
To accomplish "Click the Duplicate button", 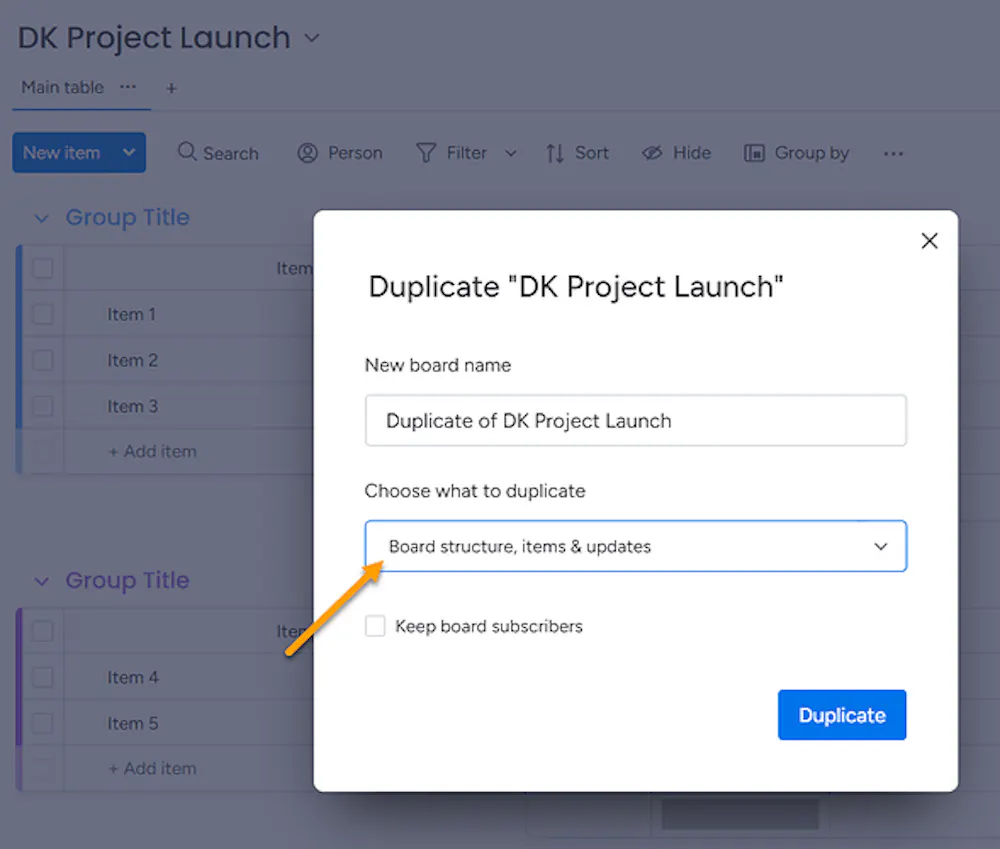I will click(842, 715).
